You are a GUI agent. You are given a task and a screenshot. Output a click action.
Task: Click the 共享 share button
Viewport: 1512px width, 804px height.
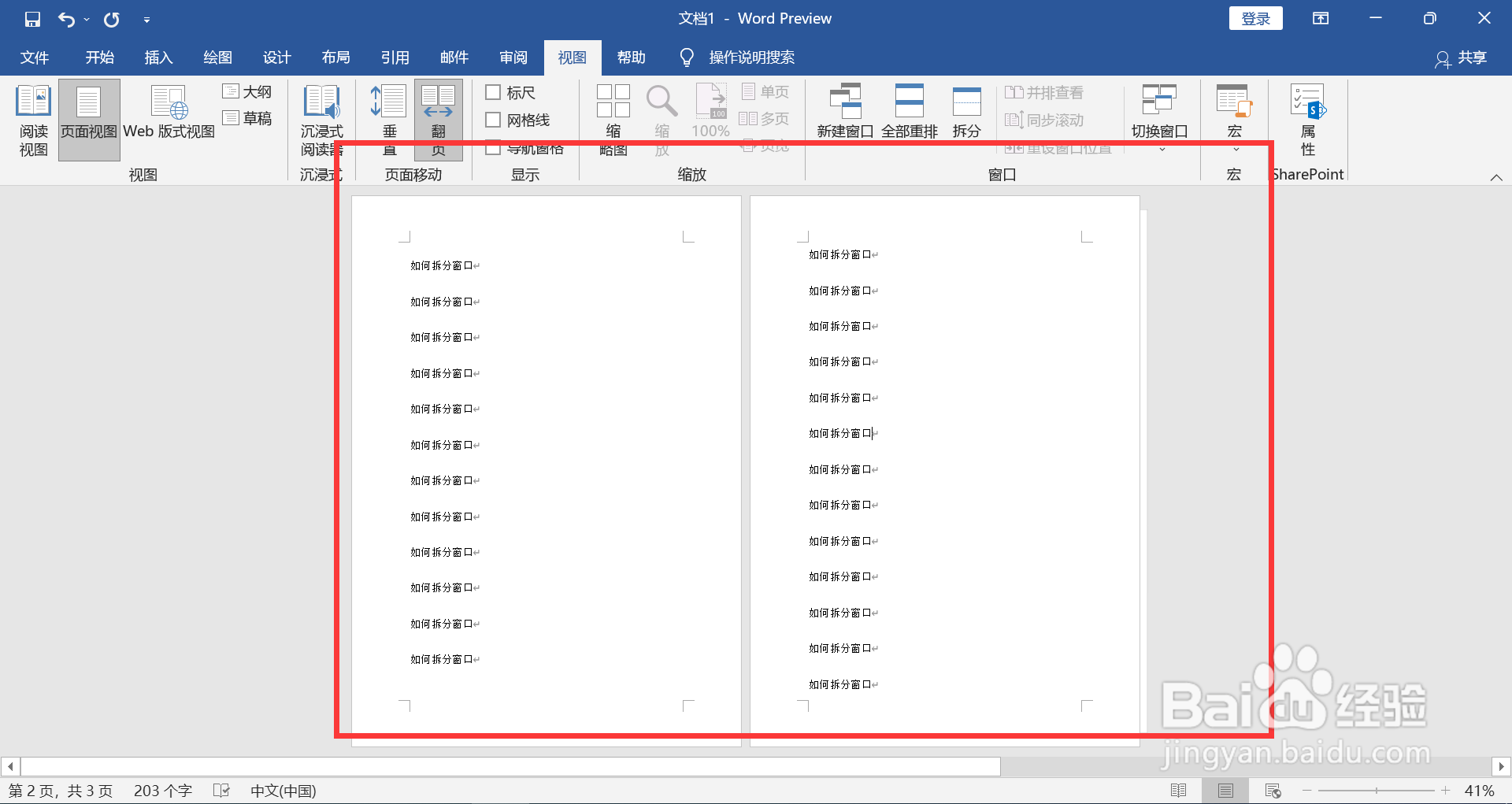[1461, 58]
